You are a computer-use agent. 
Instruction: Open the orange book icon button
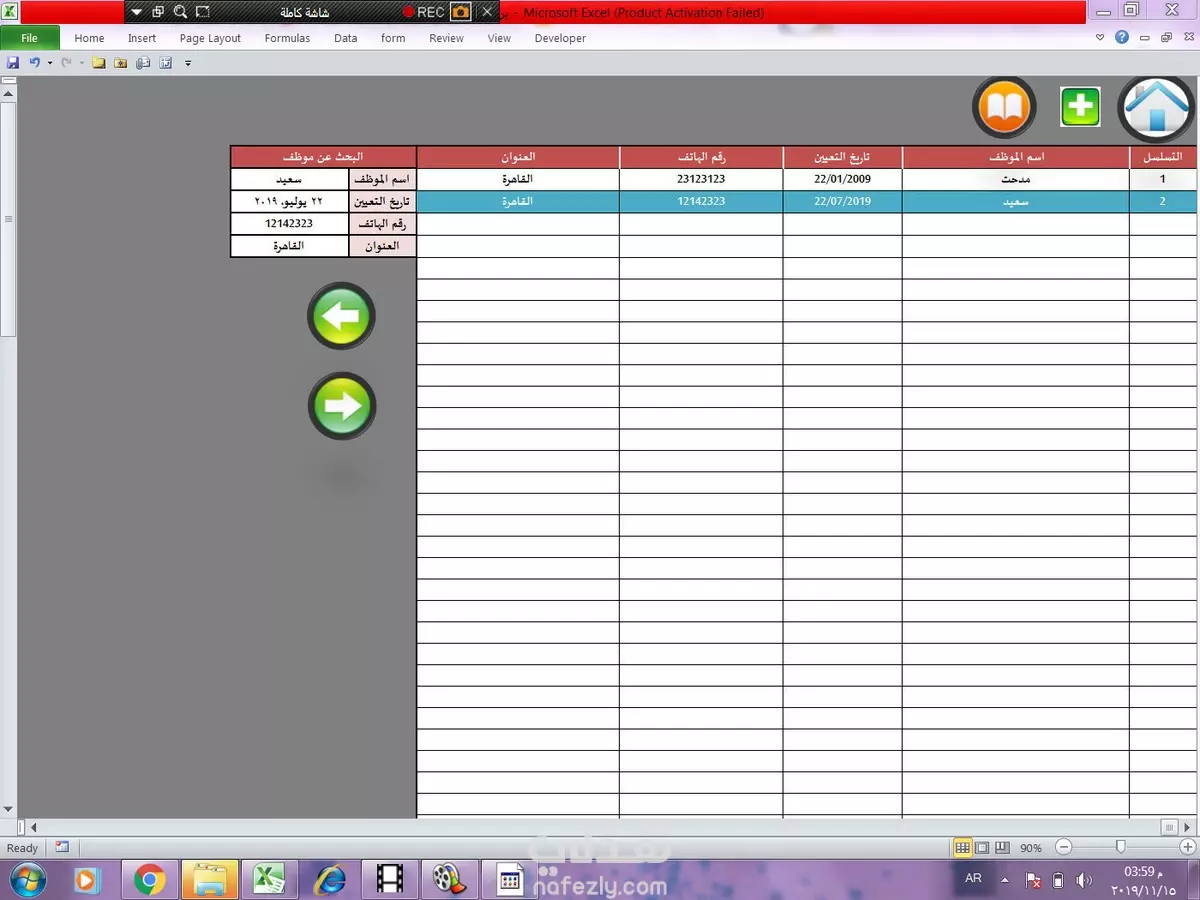[1004, 108]
